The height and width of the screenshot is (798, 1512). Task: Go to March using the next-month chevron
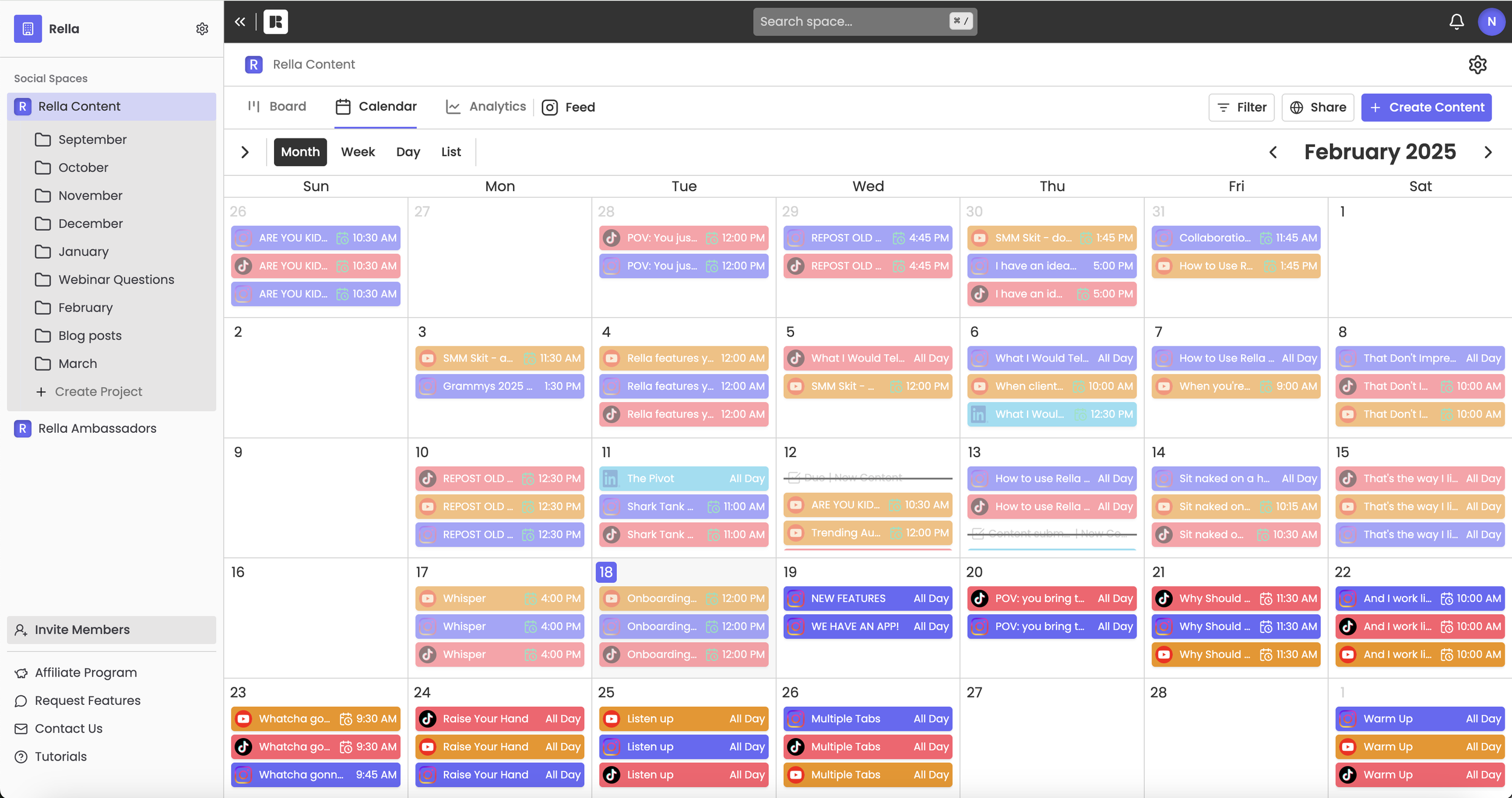coord(1489,152)
